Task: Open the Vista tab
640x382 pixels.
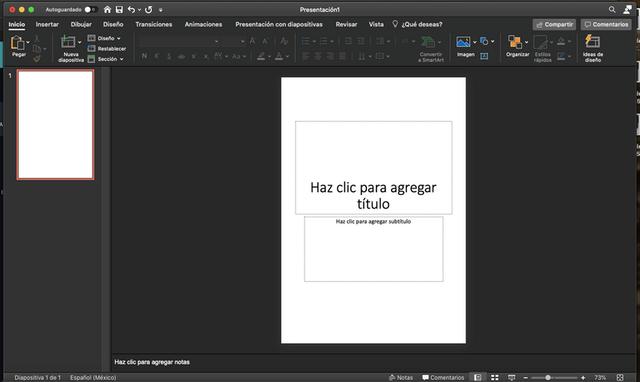Action: coord(376,24)
